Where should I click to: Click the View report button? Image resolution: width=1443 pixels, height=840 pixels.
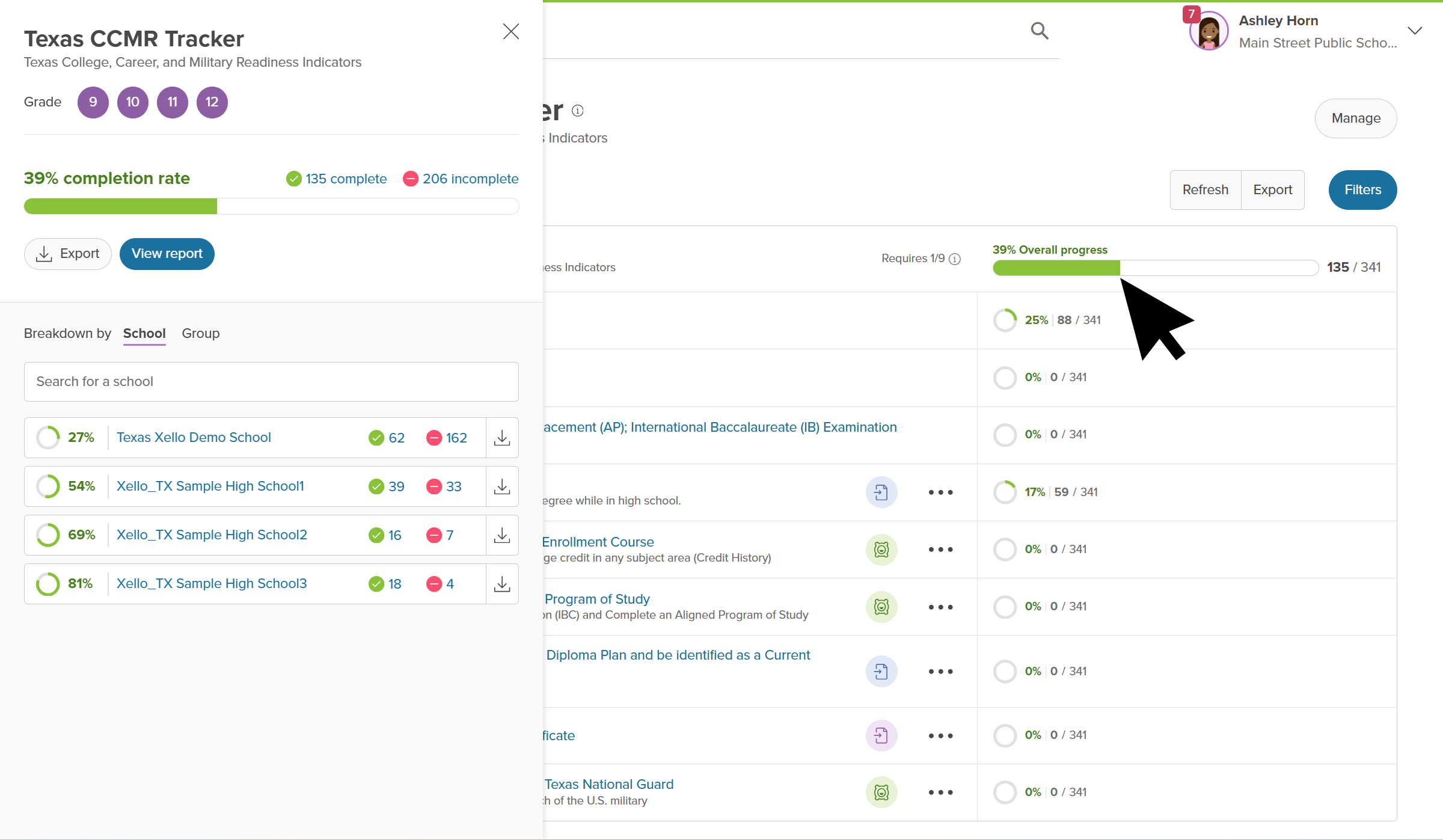tap(167, 254)
